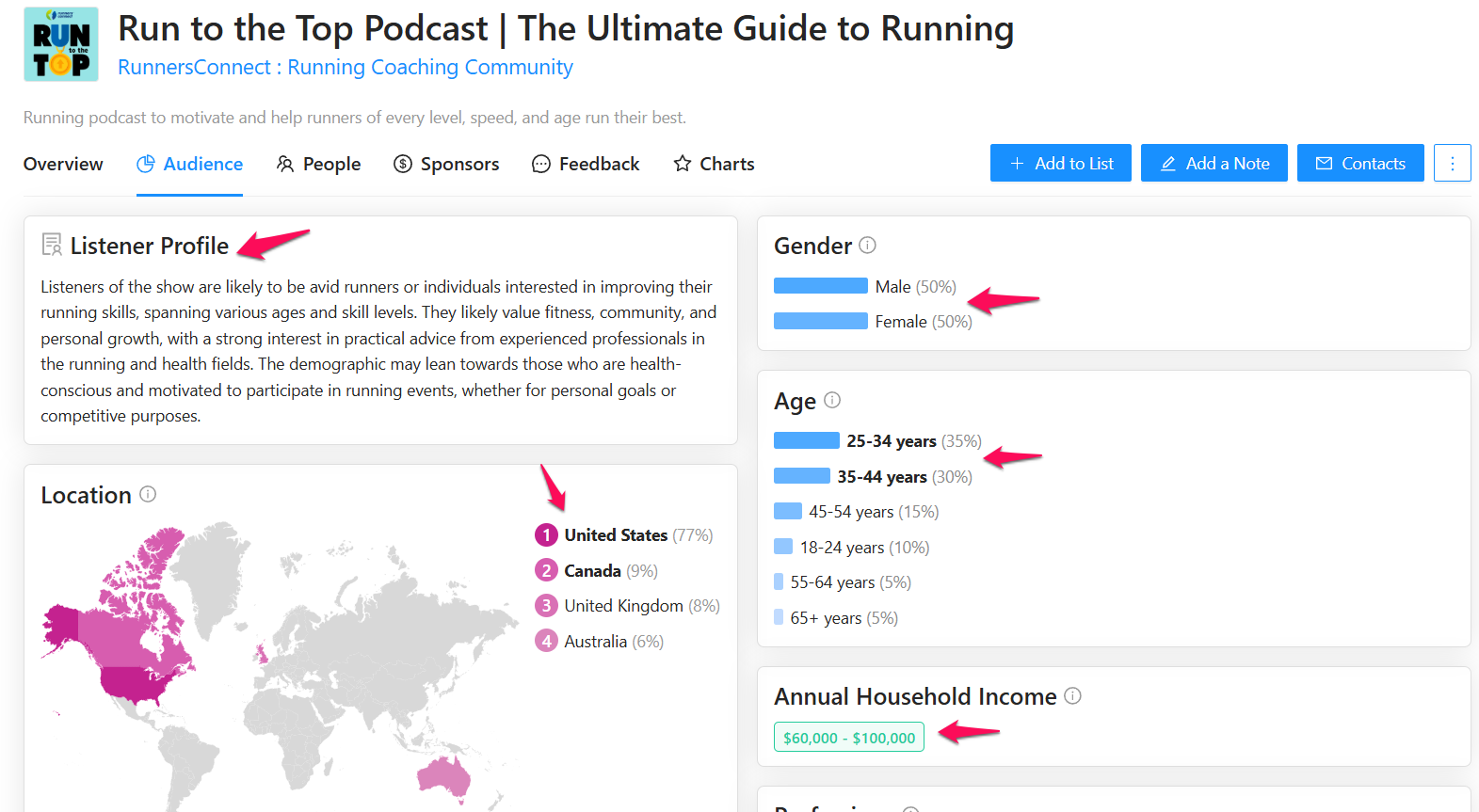Screen dimensions: 1479x812
Task: Click the 25-34 years age bar
Action: (806, 440)
